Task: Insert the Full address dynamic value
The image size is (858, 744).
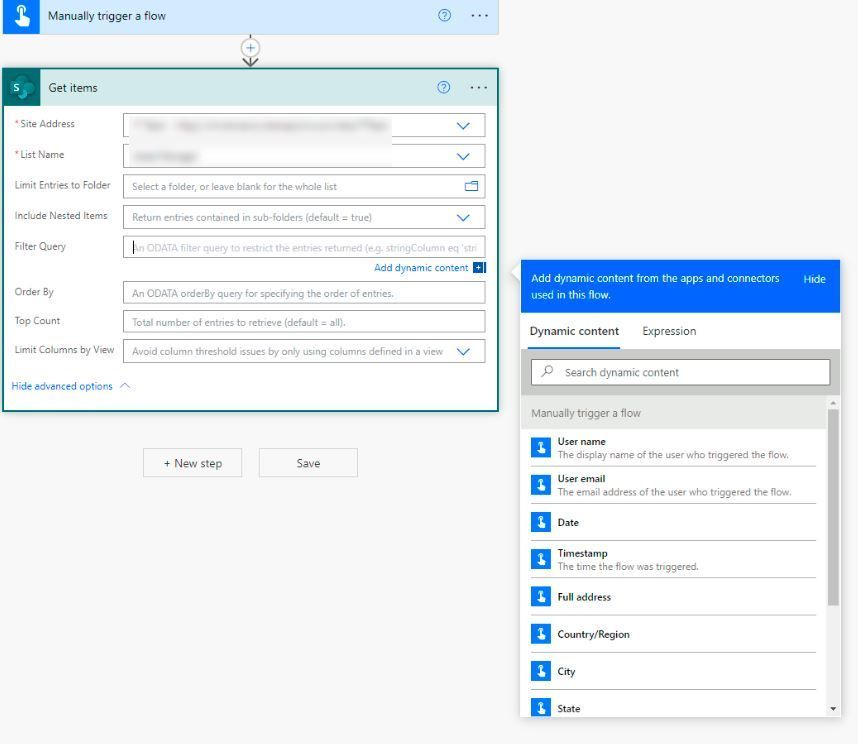Action: click(x=673, y=596)
